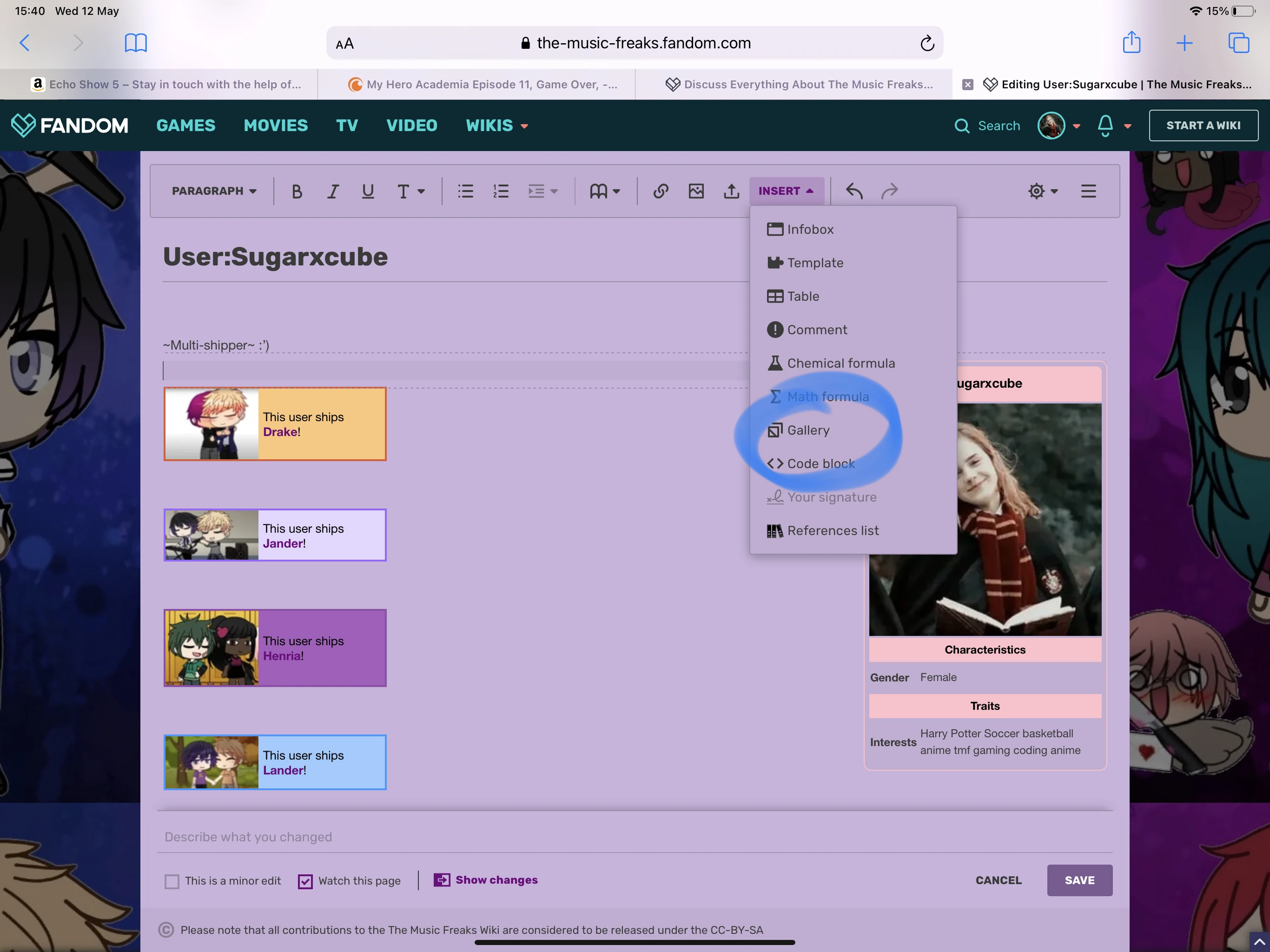This screenshot has width=1270, height=952.
Task: Create a numbered list
Action: click(500, 191)
